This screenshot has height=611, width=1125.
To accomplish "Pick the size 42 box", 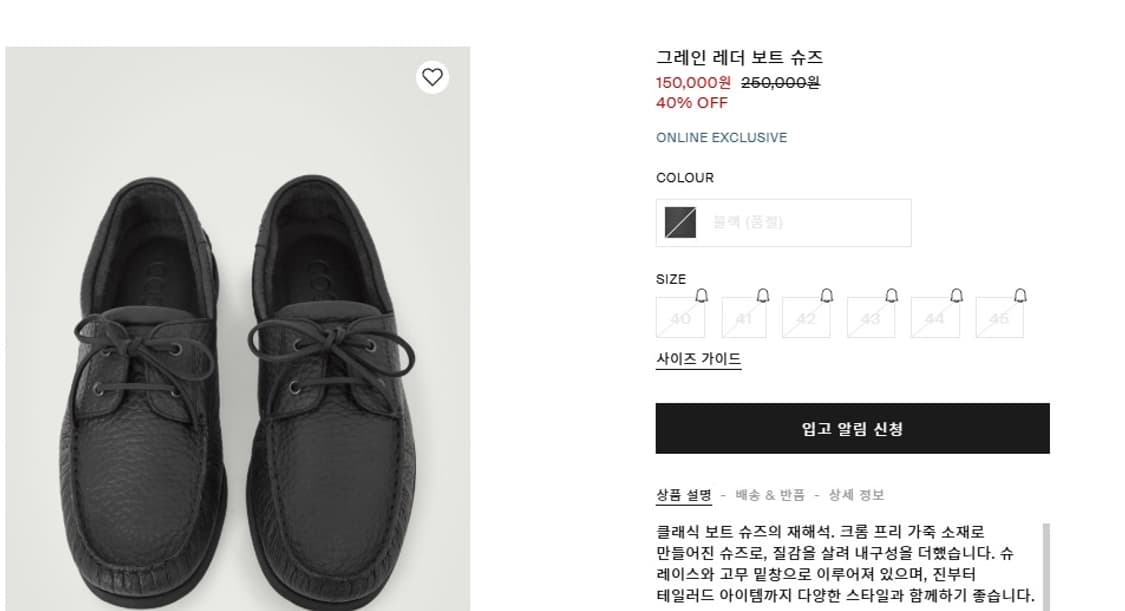I will 806,318.
